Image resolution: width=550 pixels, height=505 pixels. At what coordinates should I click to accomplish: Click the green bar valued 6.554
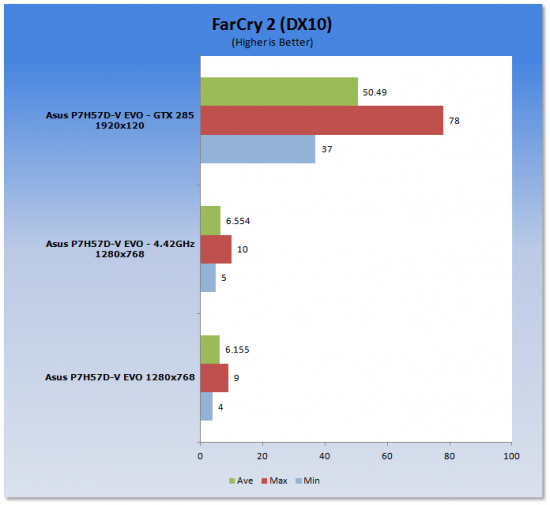210,221
